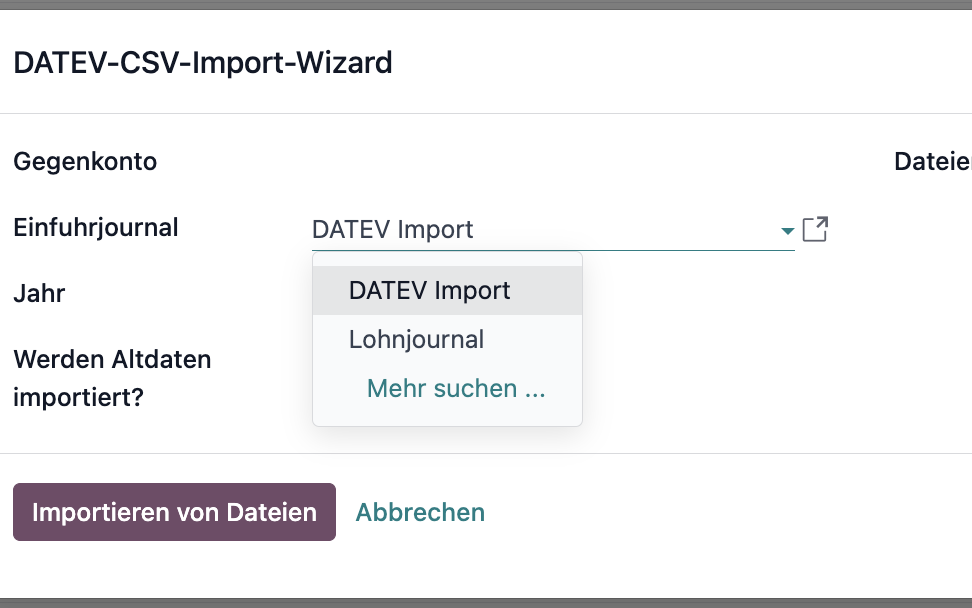Click the partially visible Dateien label

(932, 162)
